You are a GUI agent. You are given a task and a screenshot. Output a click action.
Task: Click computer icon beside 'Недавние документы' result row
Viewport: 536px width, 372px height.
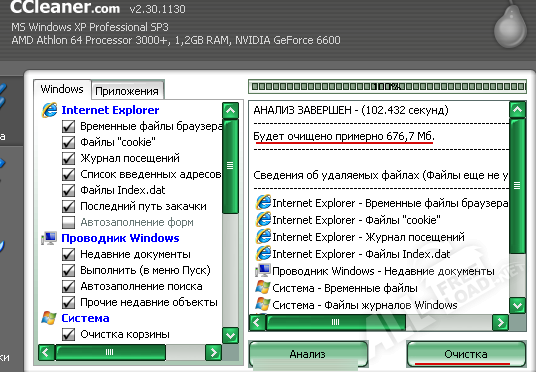[263, 270]
